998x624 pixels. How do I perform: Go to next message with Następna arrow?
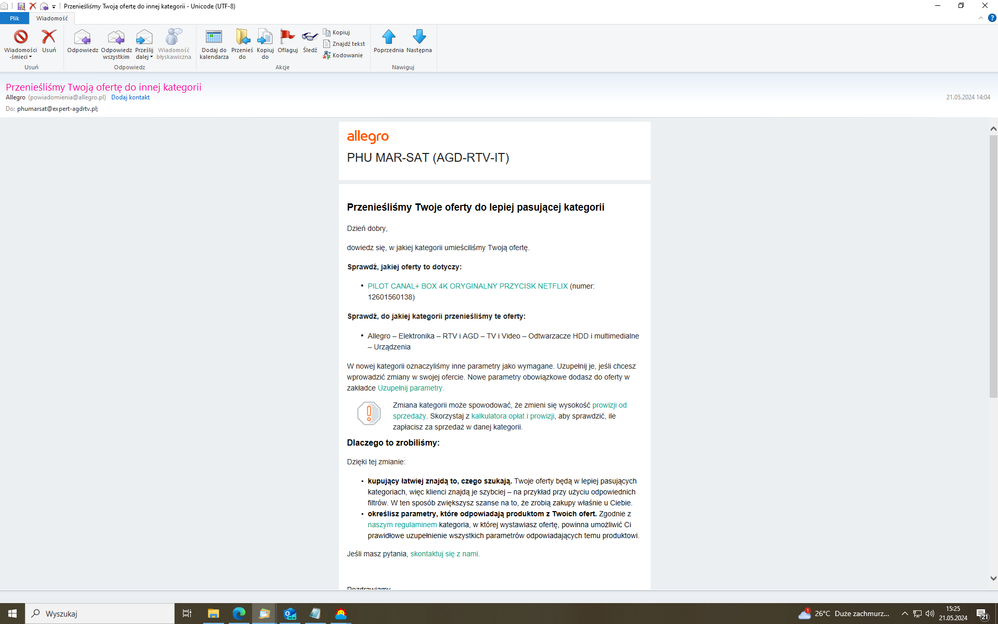coord(419,38)
